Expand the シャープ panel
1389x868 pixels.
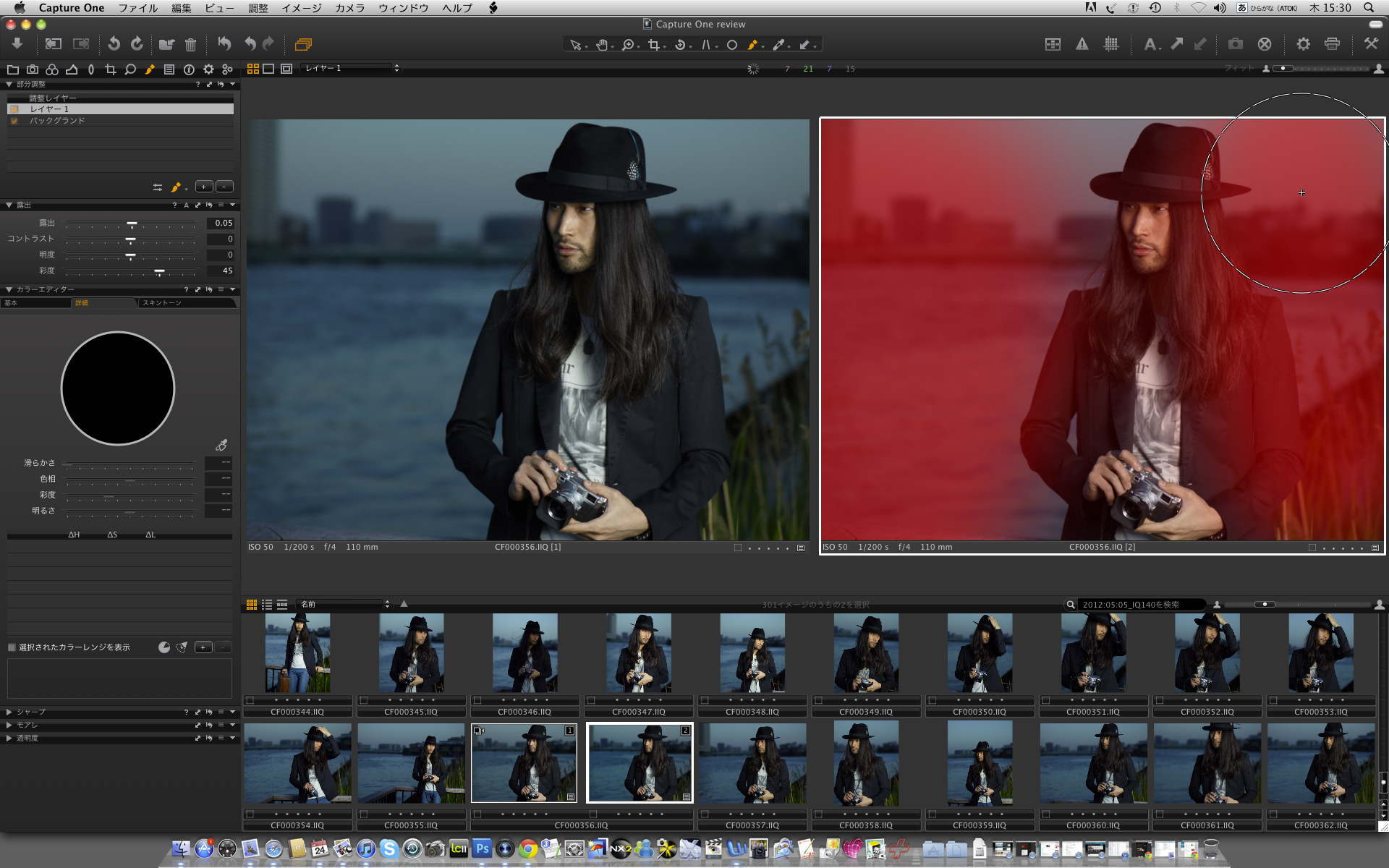(9, 712)
